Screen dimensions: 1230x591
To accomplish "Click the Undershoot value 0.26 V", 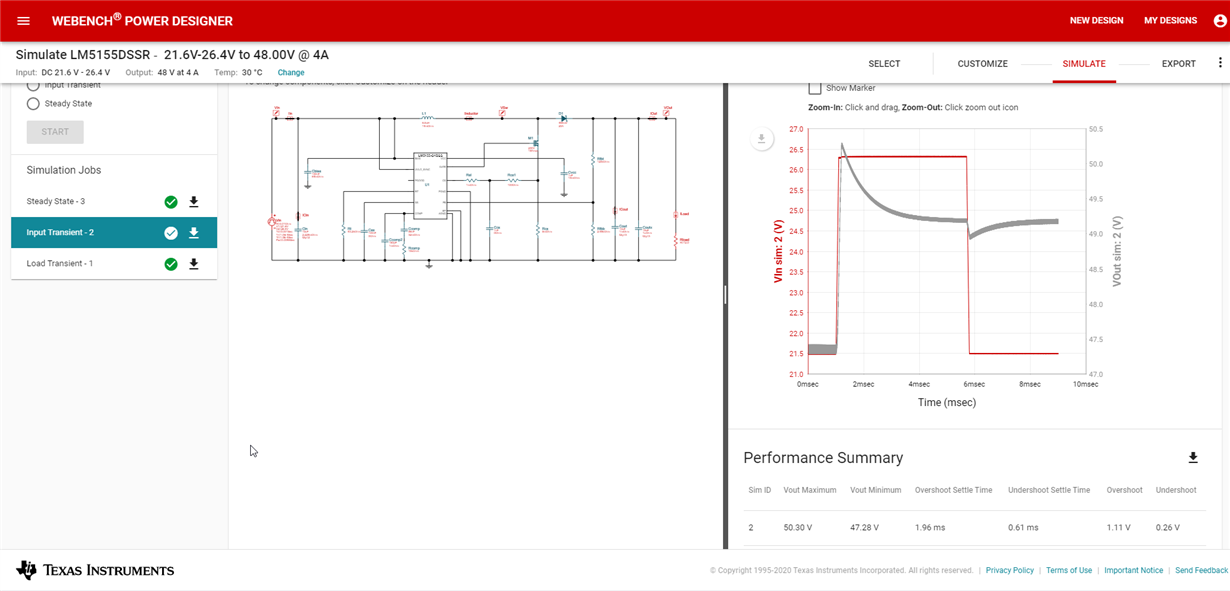I will click(x=1167, y=528).
